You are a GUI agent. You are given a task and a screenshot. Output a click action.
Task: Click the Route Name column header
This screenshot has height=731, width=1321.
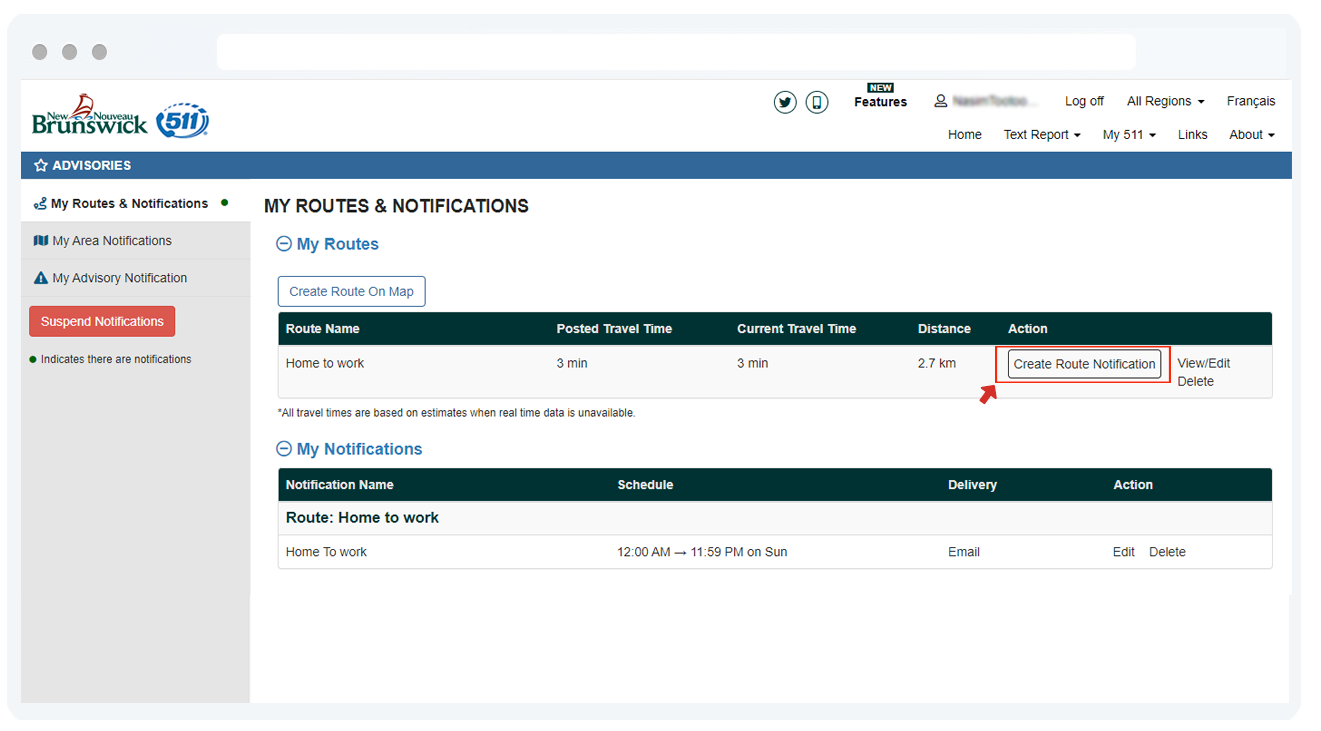coord(322,328)
